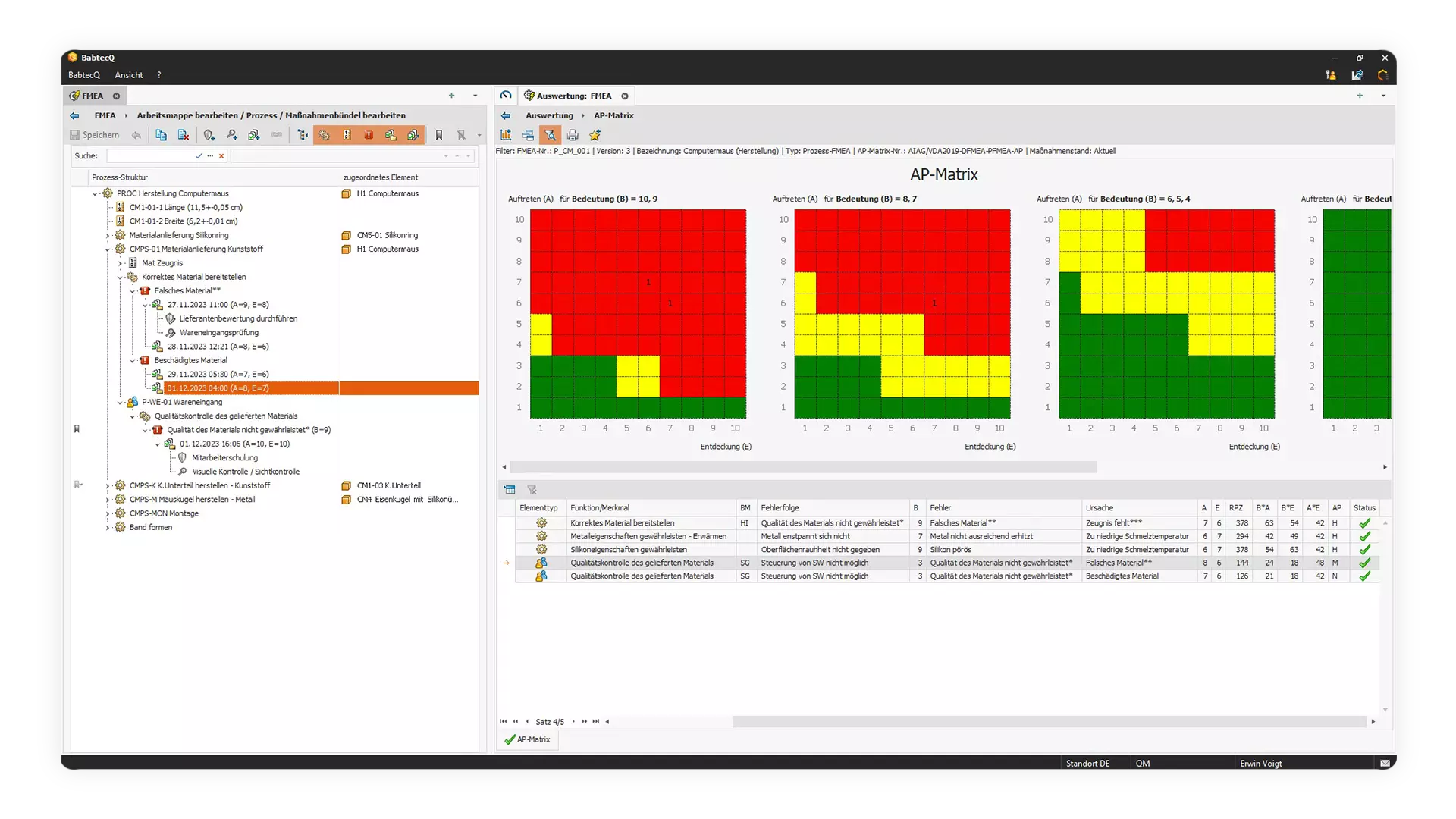
Task: Click the shield with plus icon
Action: click(x=209, y=135)
